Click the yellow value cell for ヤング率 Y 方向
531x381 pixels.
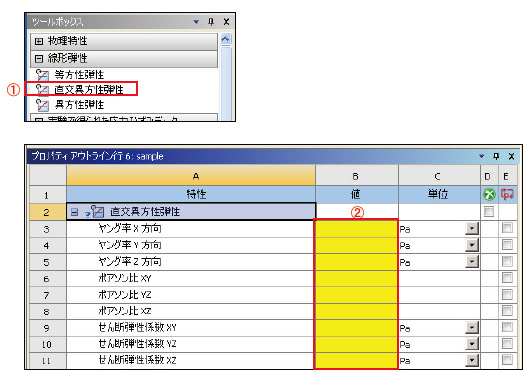pos(356,245)
